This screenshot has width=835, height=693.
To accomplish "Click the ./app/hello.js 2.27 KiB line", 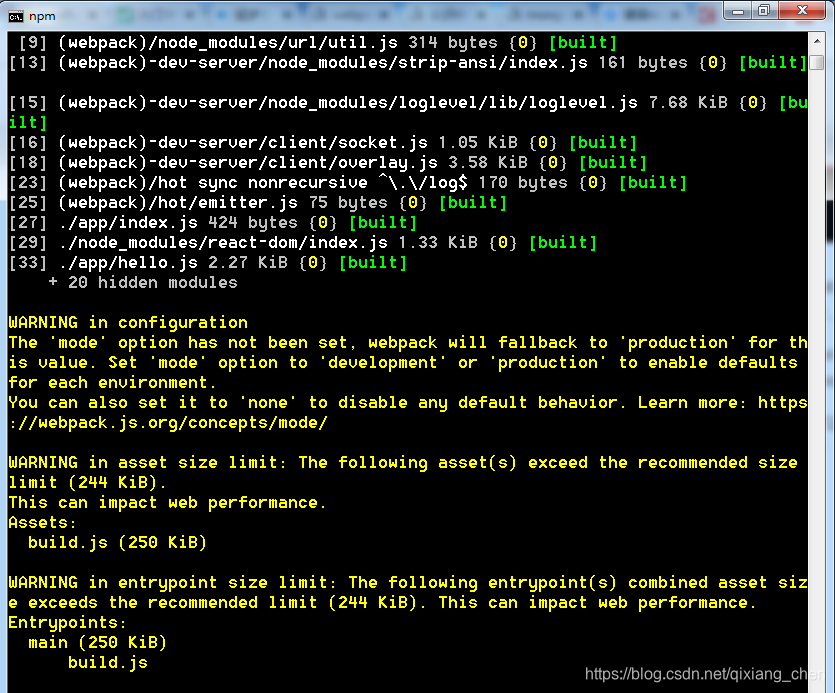I will click(x=208, y=263).
